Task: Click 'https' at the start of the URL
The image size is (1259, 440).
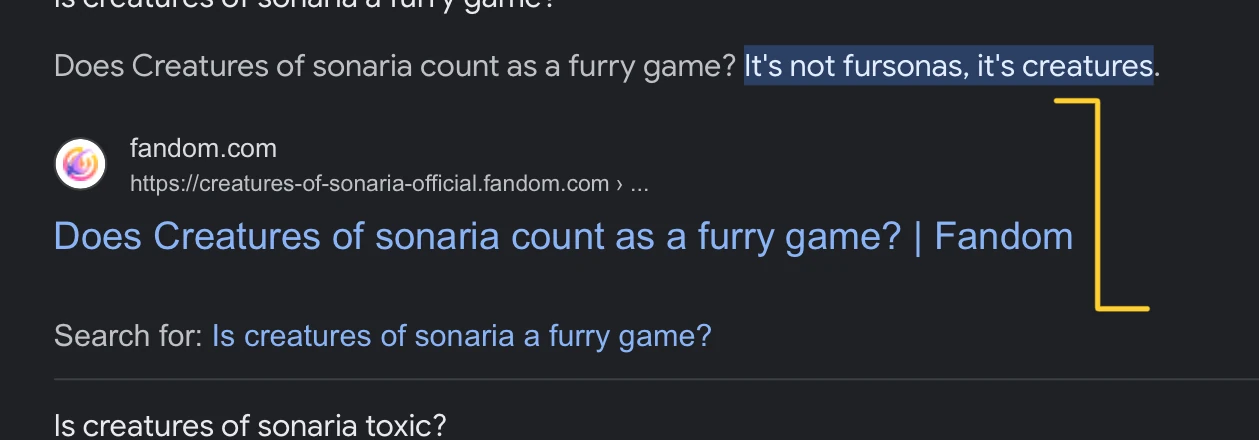Action: (150, 184)
